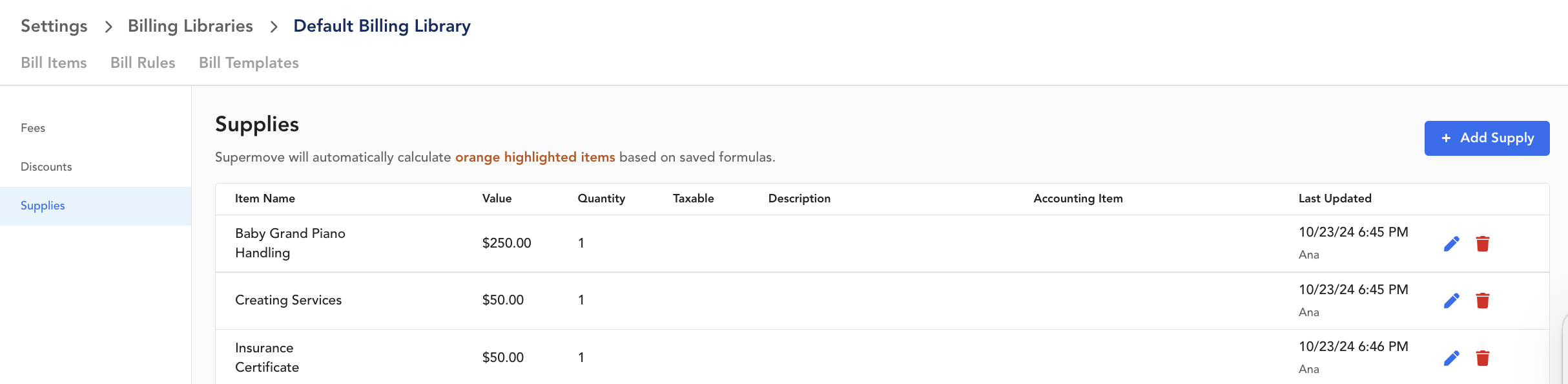Screen dimensions: 1568x384
Task: Delete the Creating Services row
Action: click(1483, 301)
